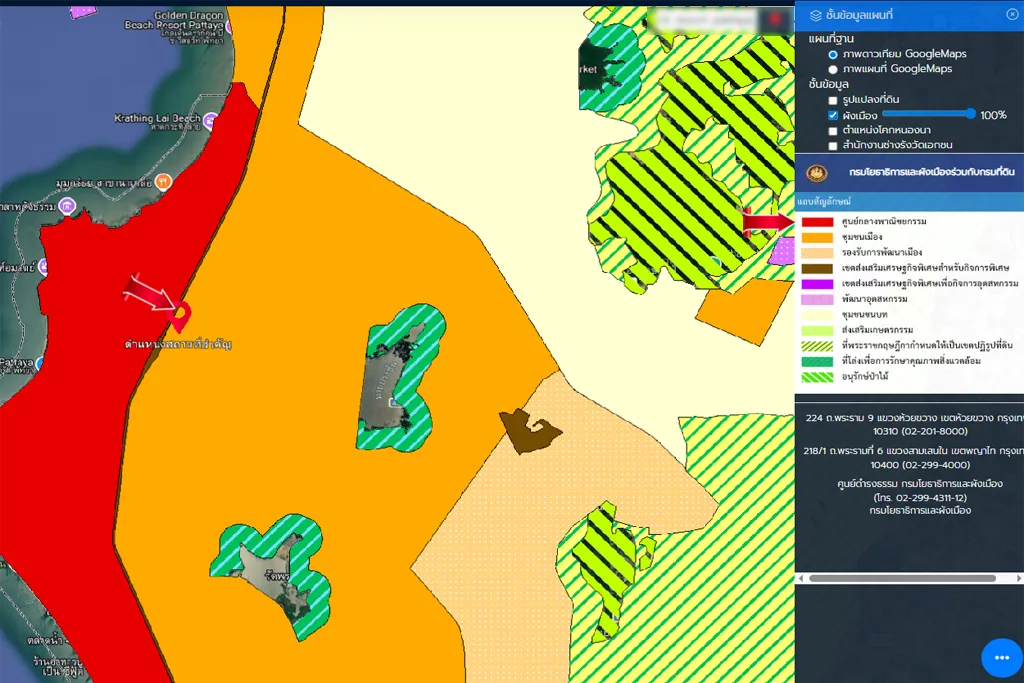Click the department emblem logo
Screen dimensions: 1024x683
point(817,172)
